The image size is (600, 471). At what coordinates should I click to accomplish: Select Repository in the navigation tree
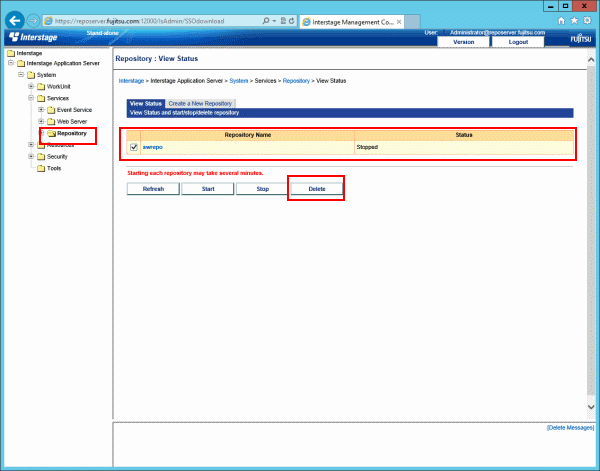click(72, 133)
